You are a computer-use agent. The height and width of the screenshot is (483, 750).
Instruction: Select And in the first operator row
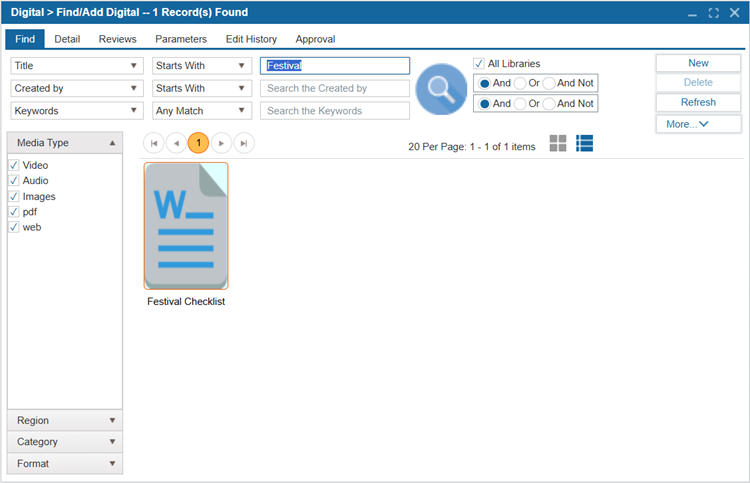[x=485, y=83]
